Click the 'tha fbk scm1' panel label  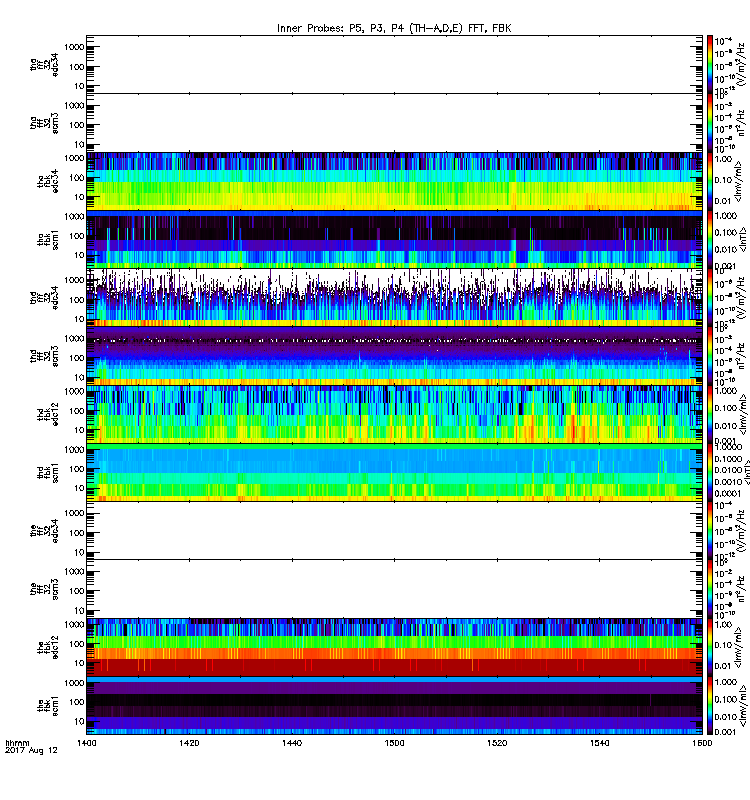tap(48, 240)
